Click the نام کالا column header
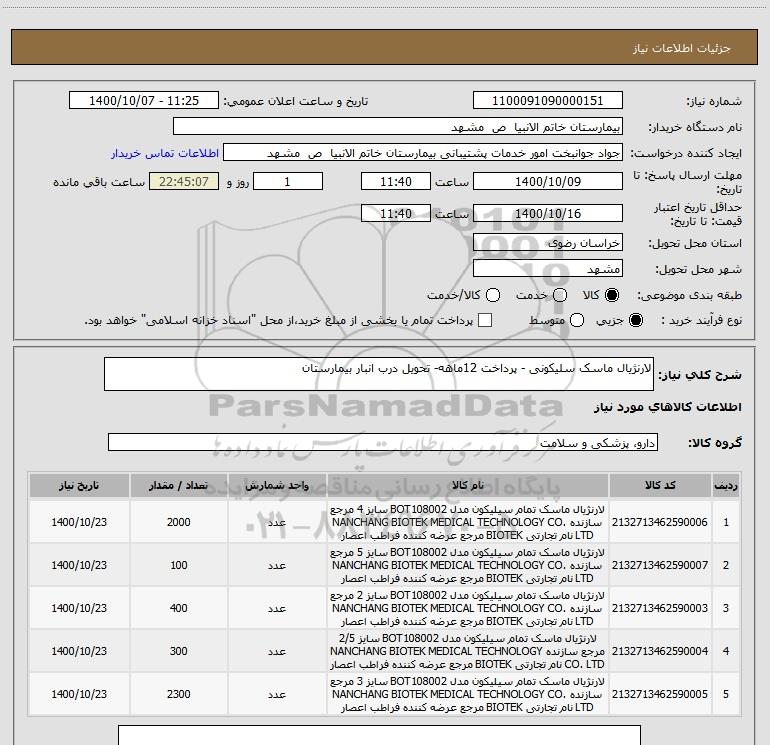The width and height of the screenshot is (770, 745). (x=468, y=485)
